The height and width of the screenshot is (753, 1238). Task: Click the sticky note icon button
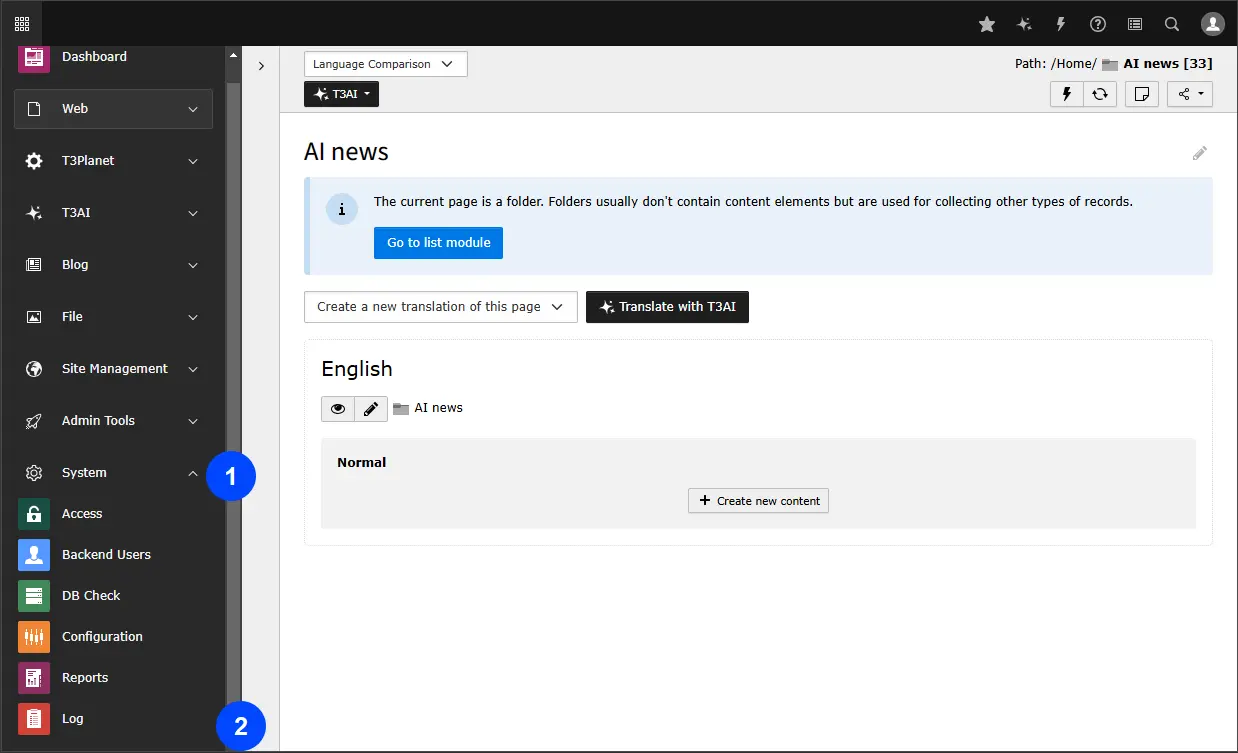click(1142, 94)
